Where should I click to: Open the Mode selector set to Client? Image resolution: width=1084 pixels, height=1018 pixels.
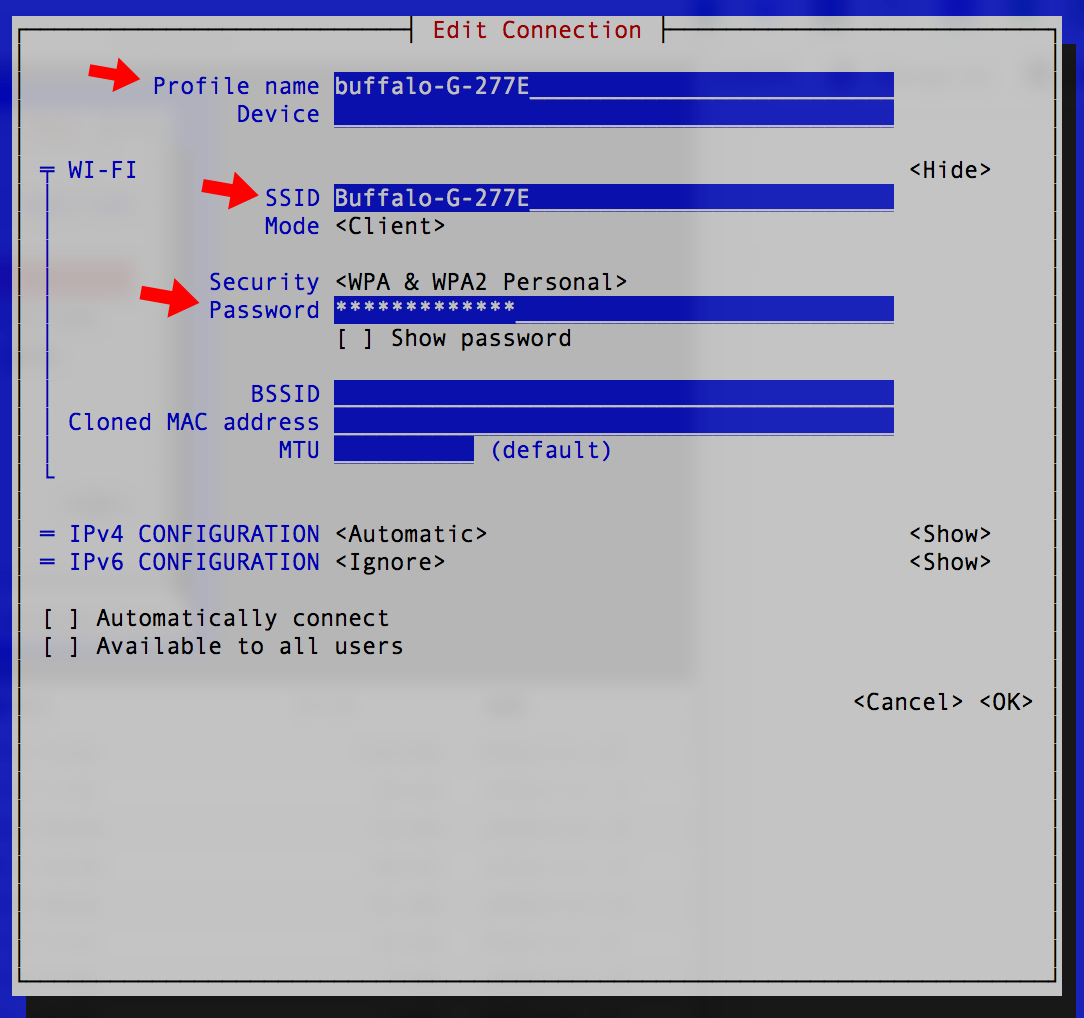point(391,226)
